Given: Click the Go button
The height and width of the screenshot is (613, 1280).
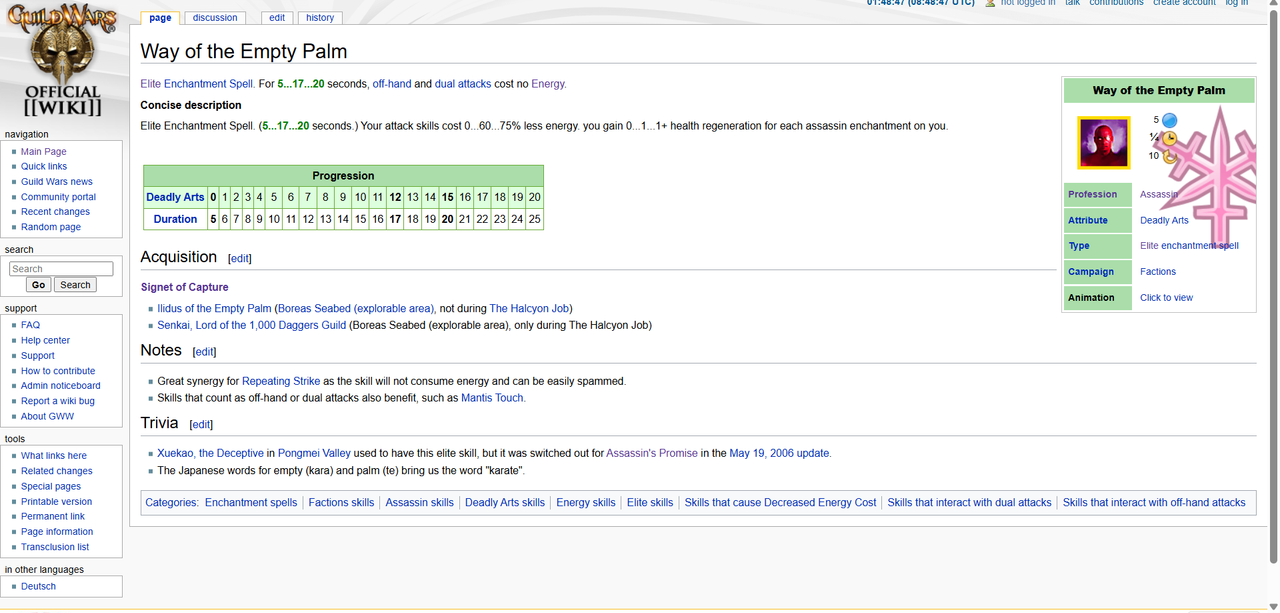Looking at the screenshot, I should [x=38, y=285].
